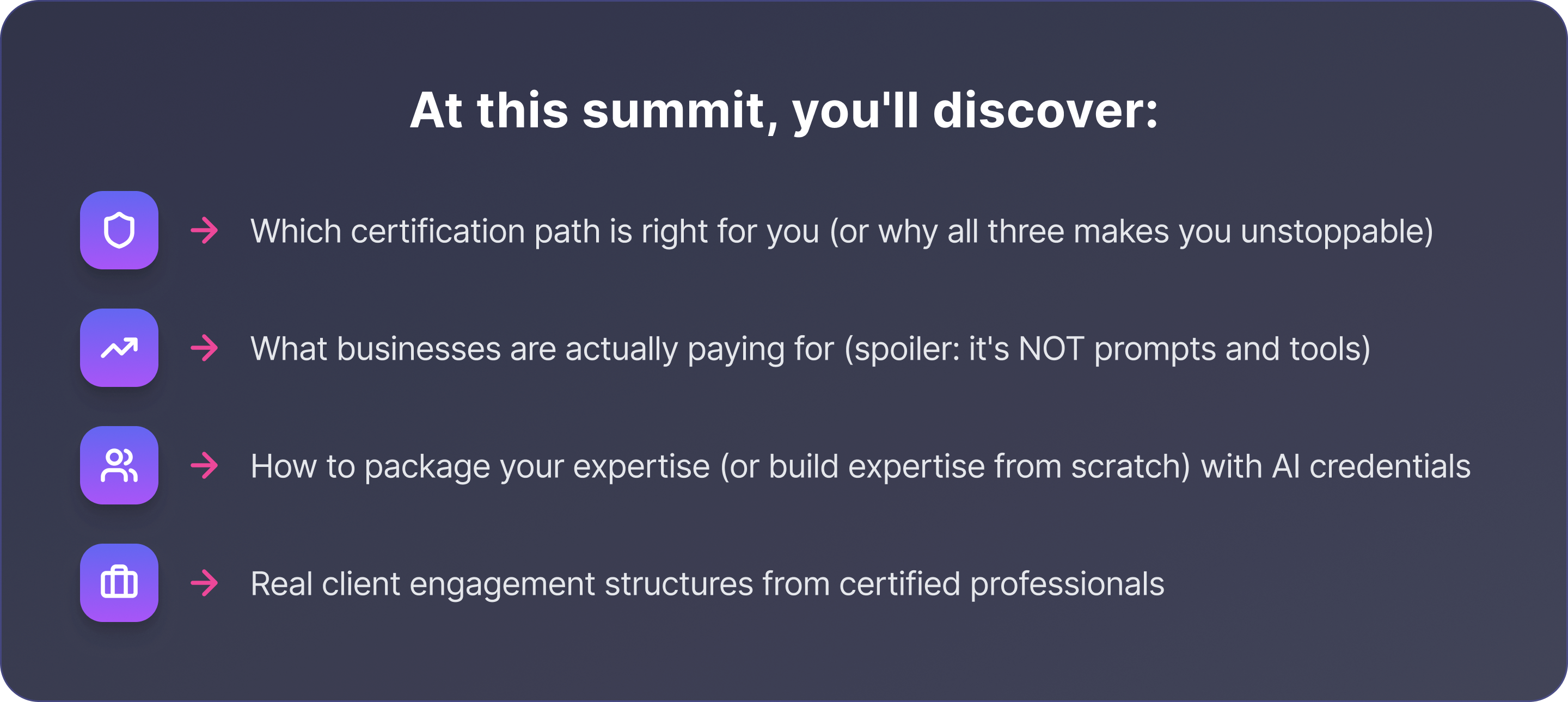Click the capitalized word "NOT"
The width and height of the screenshot is (1568, 702).
coord(1051,349)
